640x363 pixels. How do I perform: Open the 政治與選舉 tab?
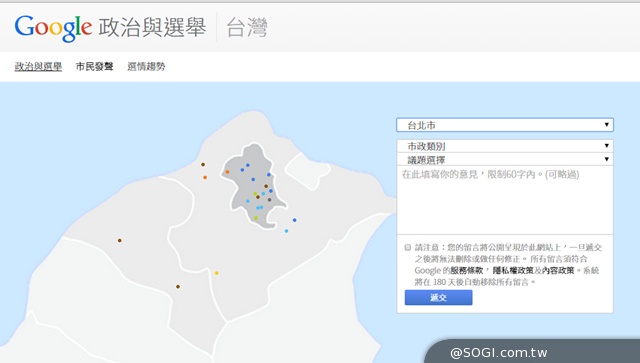click(x=38, y=66)
